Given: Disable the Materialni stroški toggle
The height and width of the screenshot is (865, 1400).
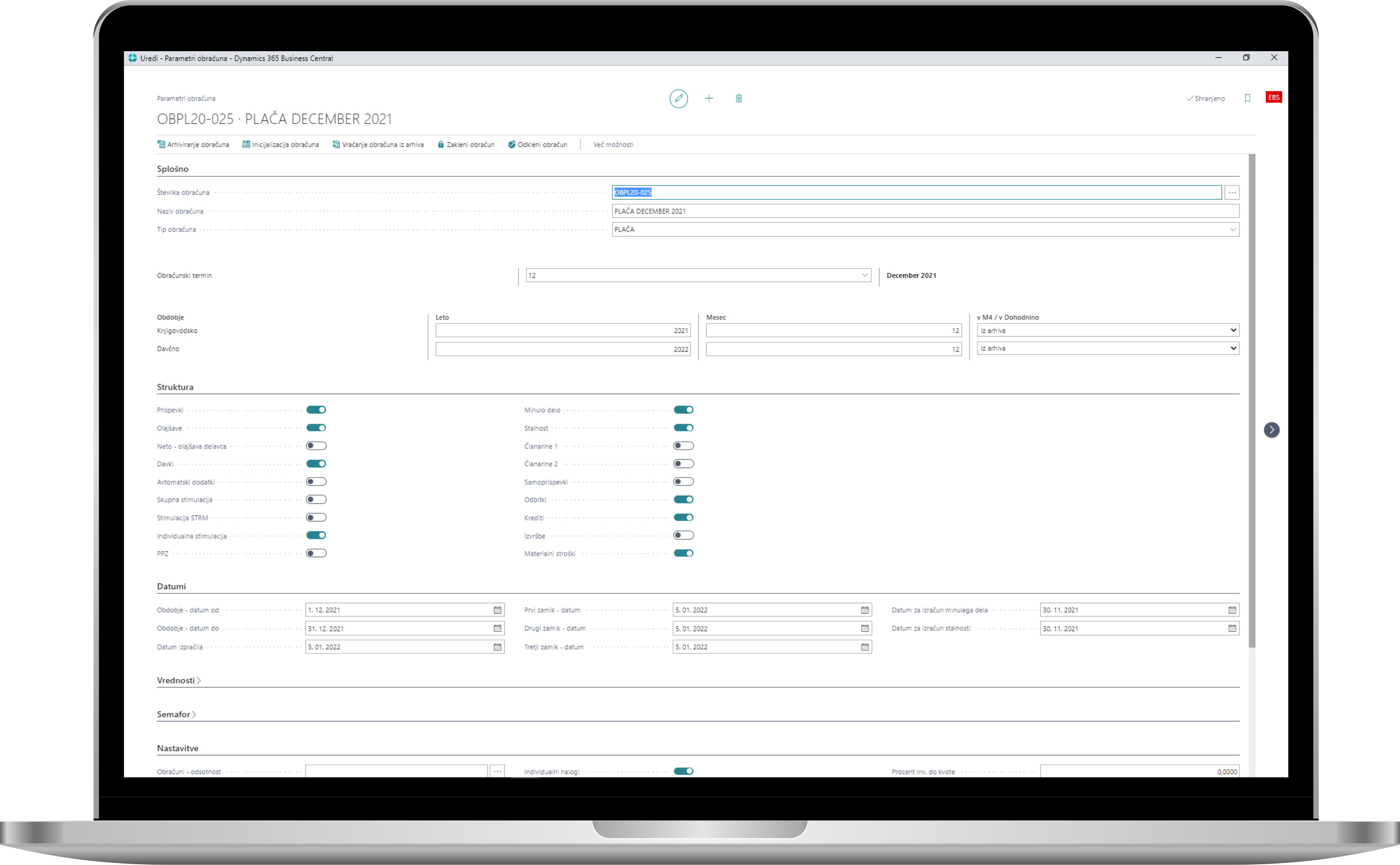Looking at the screenshot, I should click(683, 553).
